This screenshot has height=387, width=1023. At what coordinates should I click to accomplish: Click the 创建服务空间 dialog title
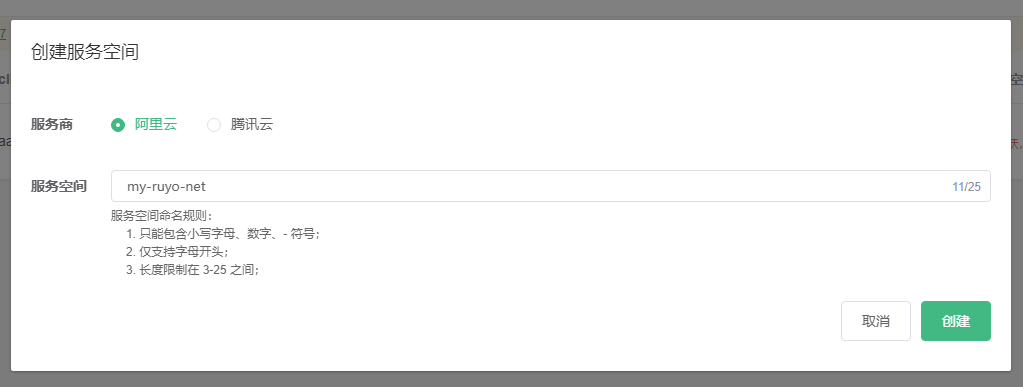(85, 52)
